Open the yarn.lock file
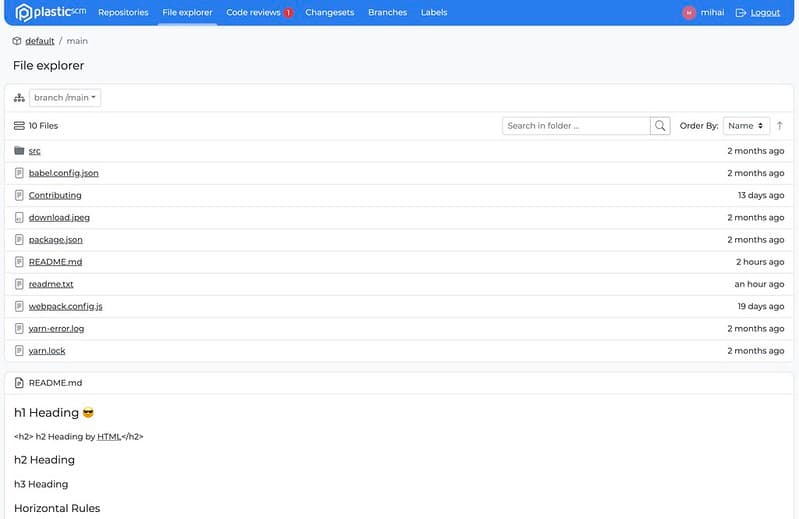 (47, 351)
